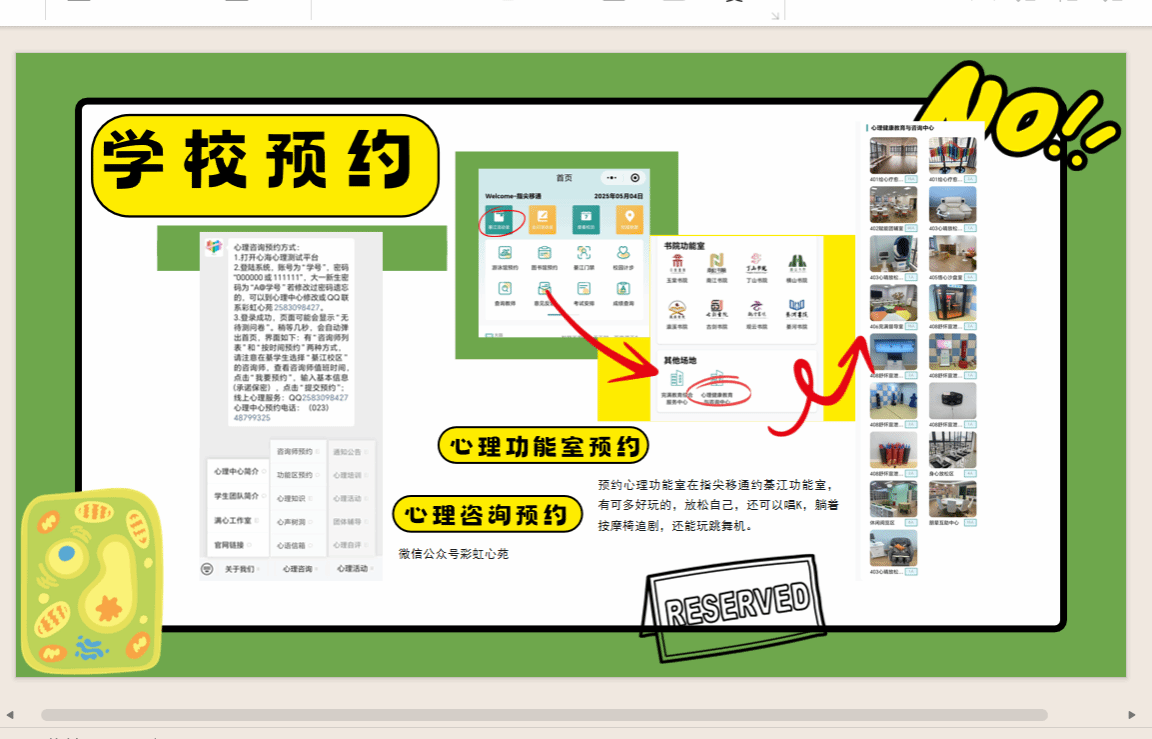Image resolution: width=1152 pixels, height=739 pixels.
Task: Click the dialog launcher arrow in ribbon
Action: [773, 15]
